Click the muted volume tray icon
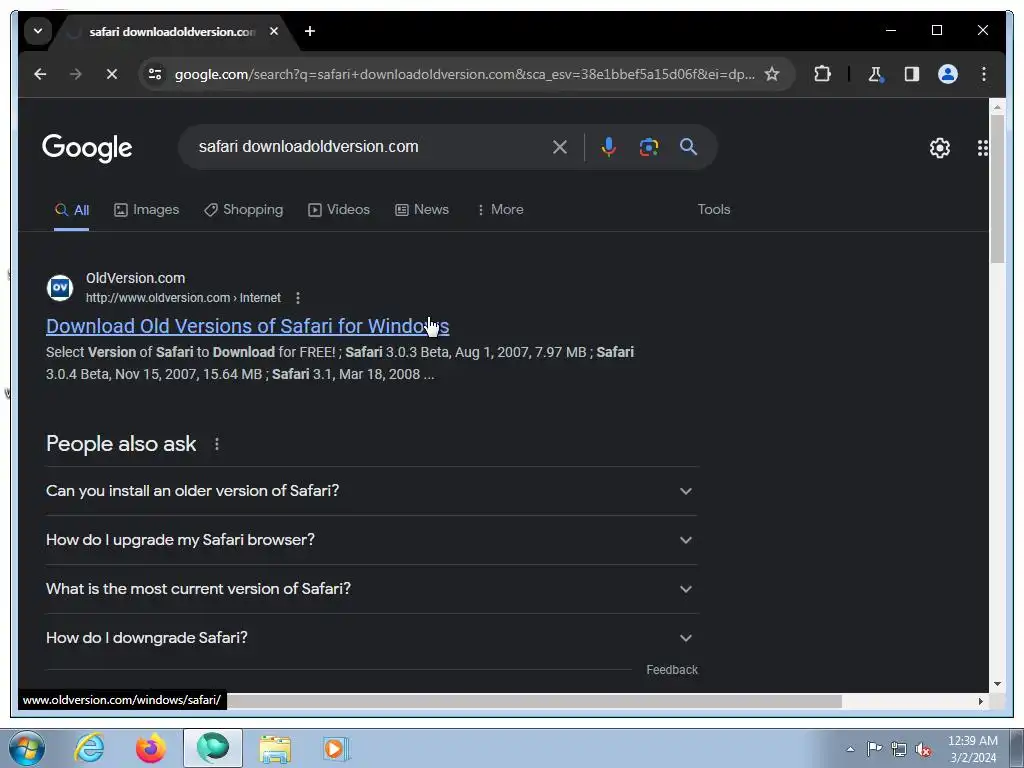1024x768 pixels. [x=923, y=750]
